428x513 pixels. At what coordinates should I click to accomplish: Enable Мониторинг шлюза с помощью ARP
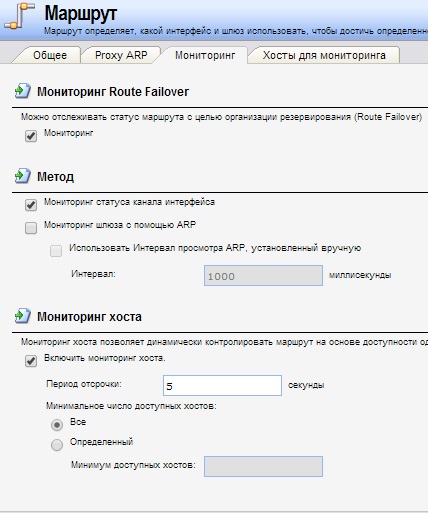pos(31,228)
